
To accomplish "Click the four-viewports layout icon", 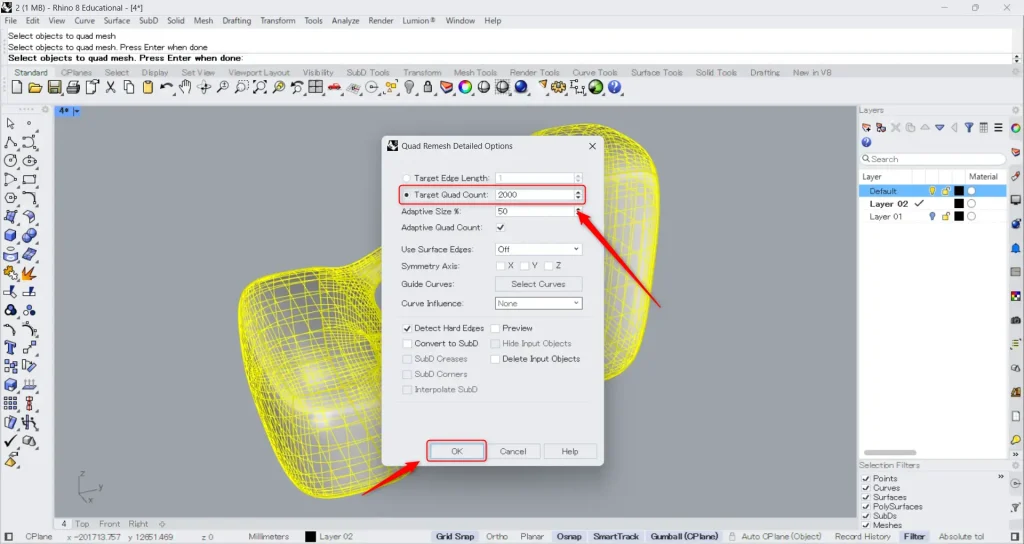I will coord(316,87).
